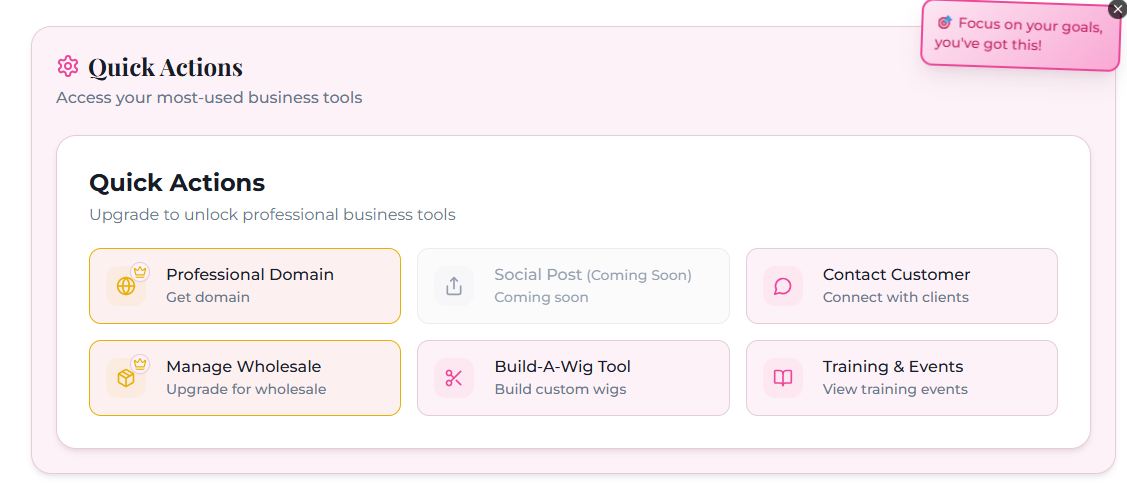Launch the Build-A-Wig Tool label
Image resolution: width=1127 pixels, height=484 pixels.
[x=562, y=366]
